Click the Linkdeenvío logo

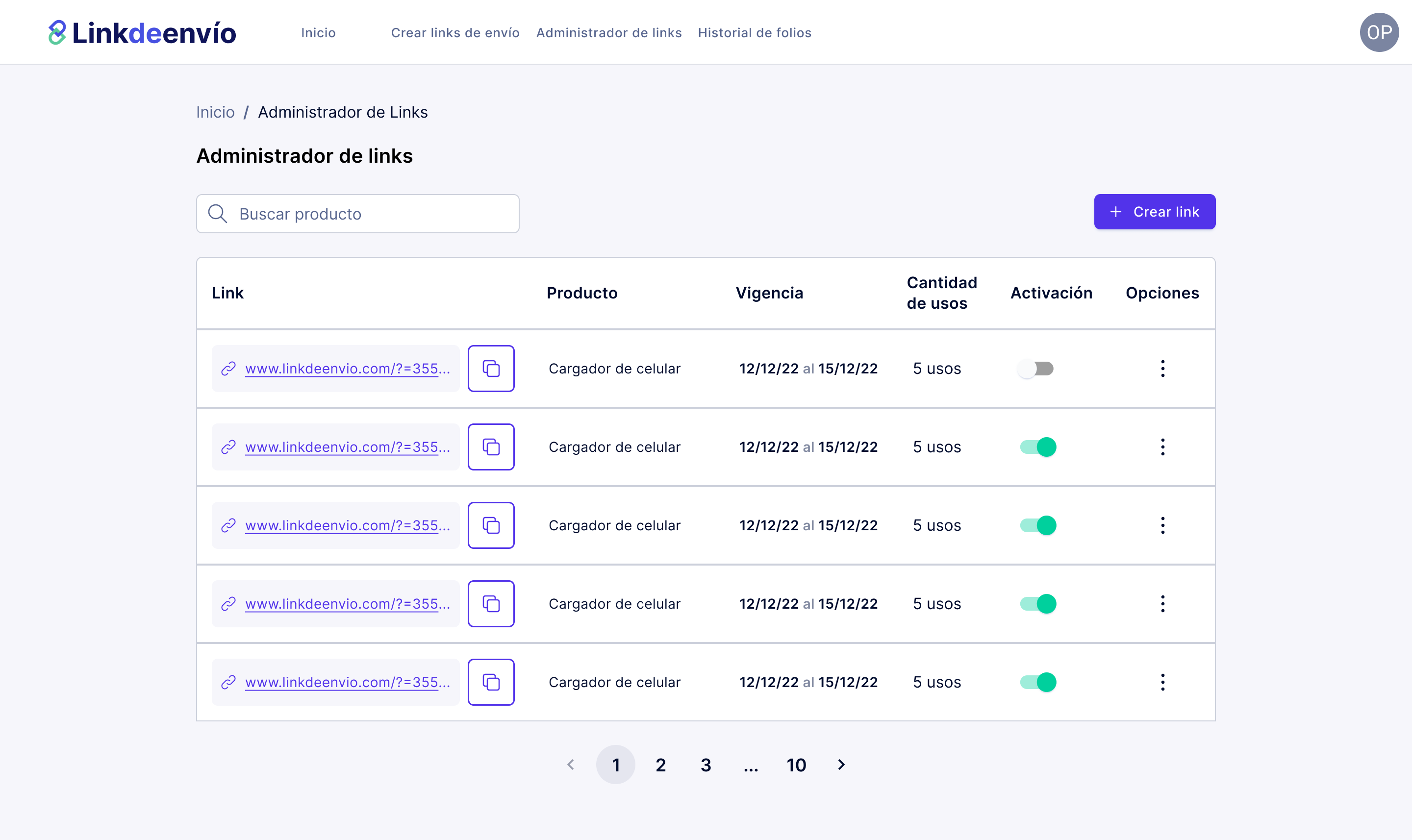coord(142,33)
